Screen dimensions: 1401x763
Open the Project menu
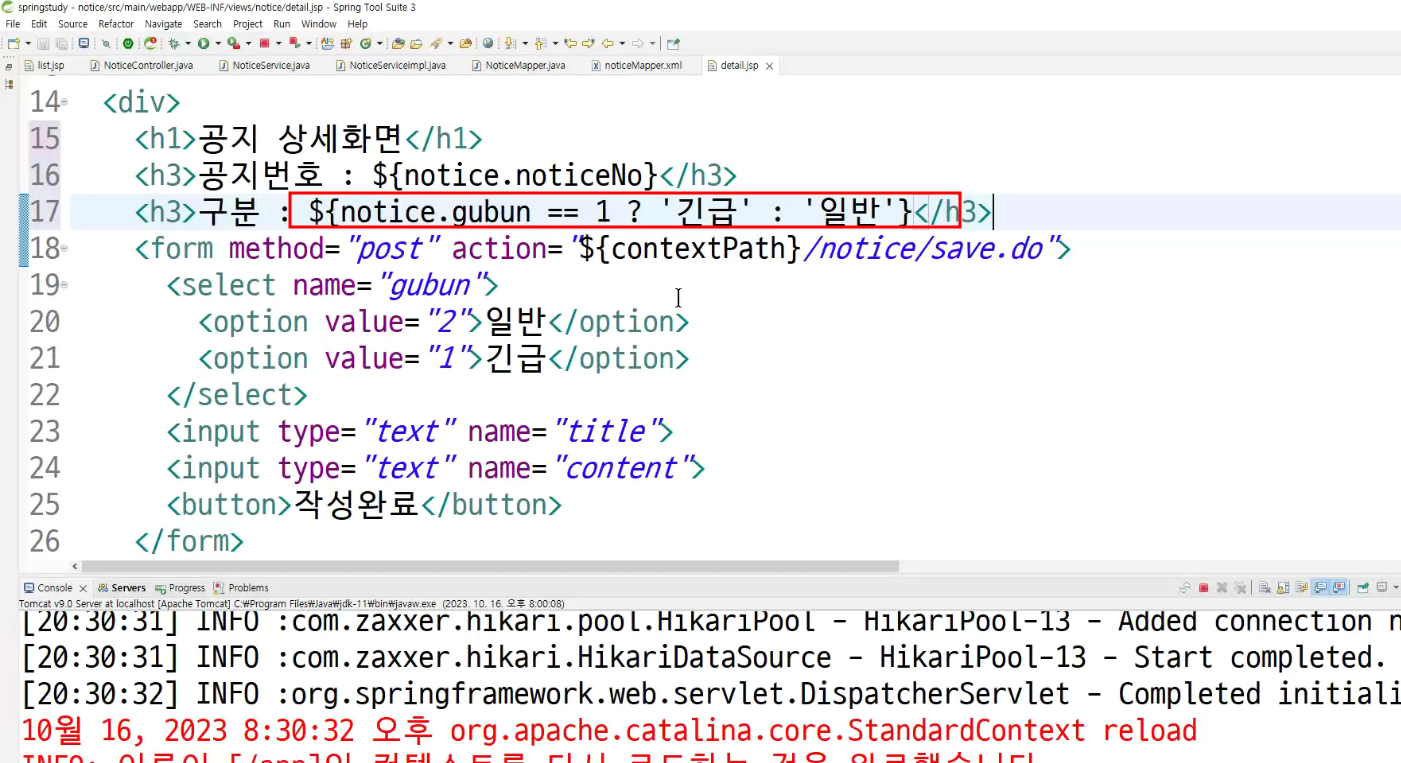point(248,24)
